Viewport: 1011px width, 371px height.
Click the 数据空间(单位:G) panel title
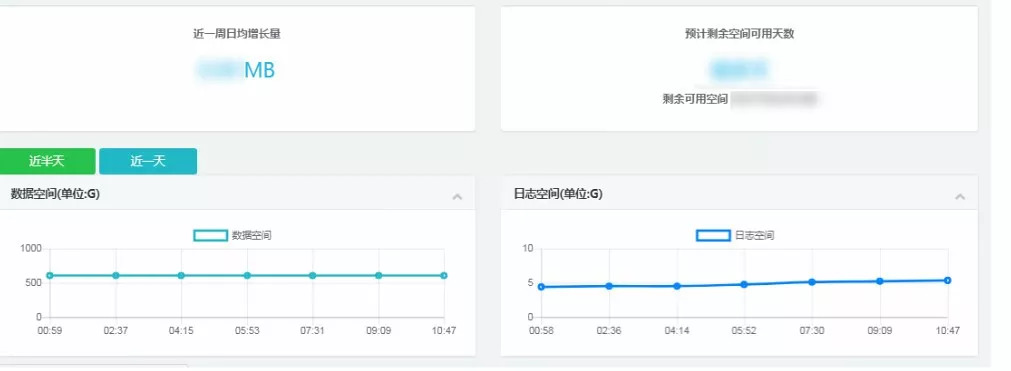55,194
